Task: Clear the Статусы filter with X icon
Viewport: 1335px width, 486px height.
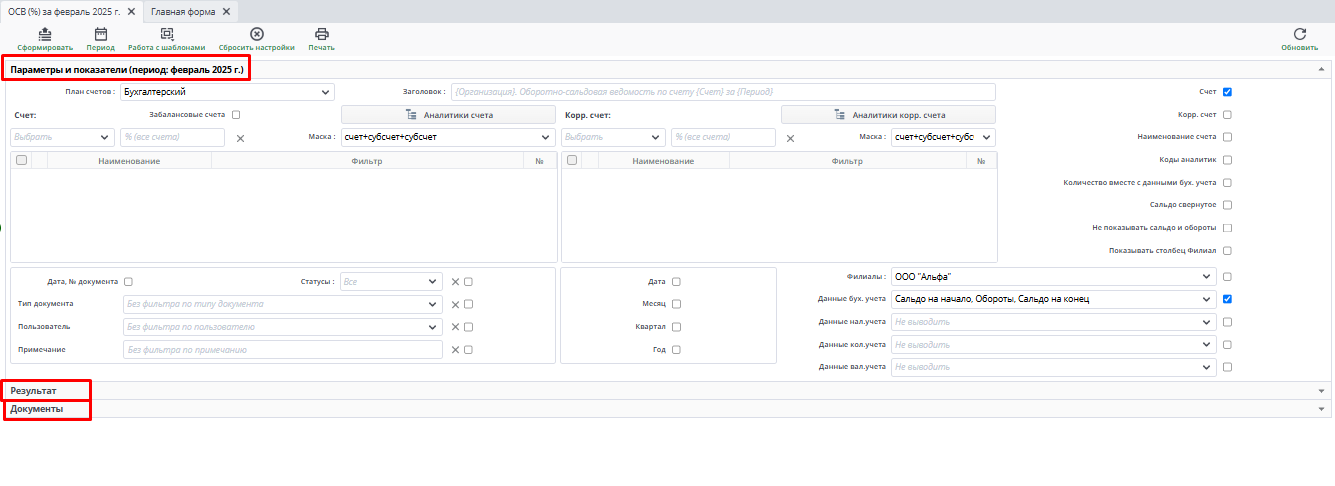Action: (x=455, y=282)
